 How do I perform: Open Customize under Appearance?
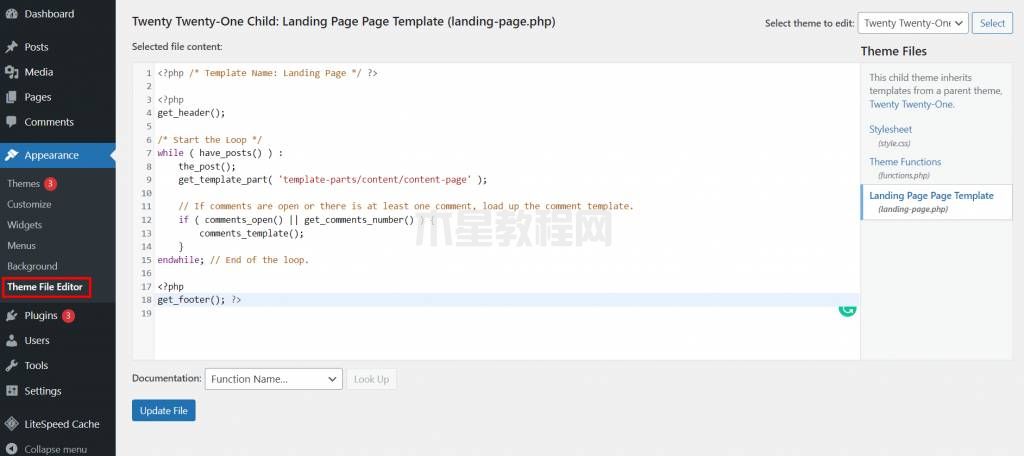point(29,204)
